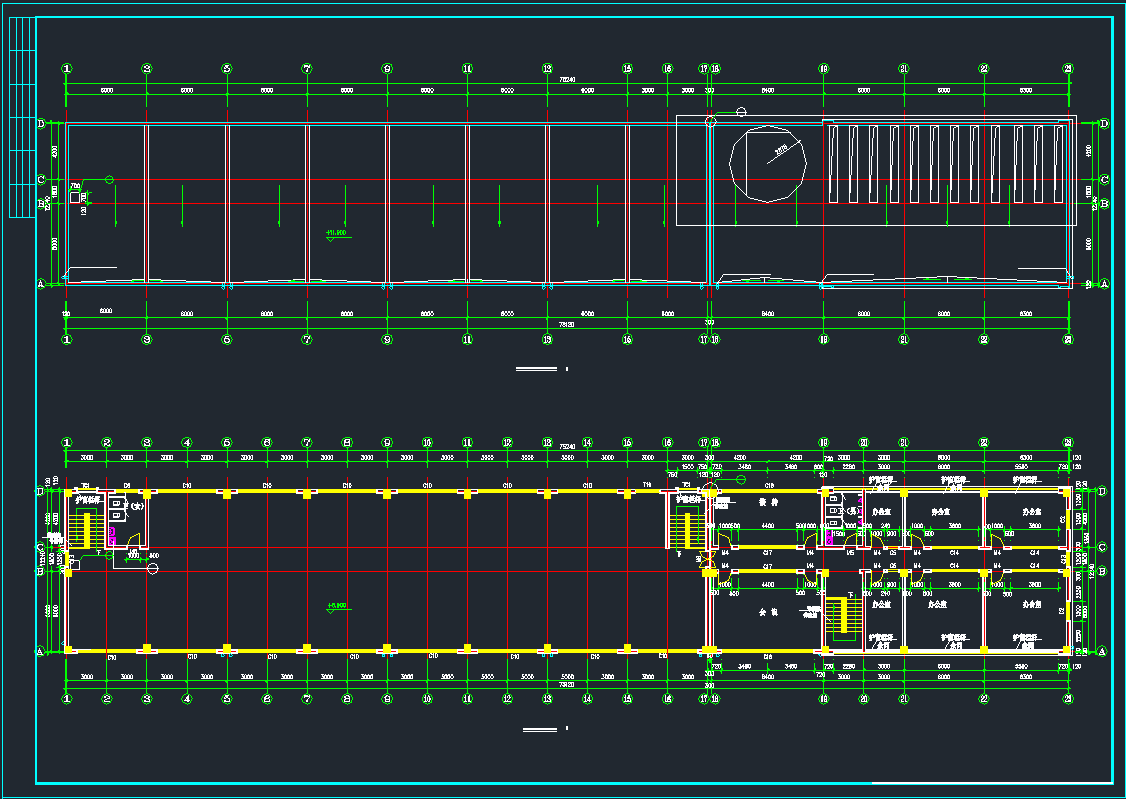Click the leftmost staircase in the lower floor plan
Viewport: 1126px width, 799px height.
point(87,528)
